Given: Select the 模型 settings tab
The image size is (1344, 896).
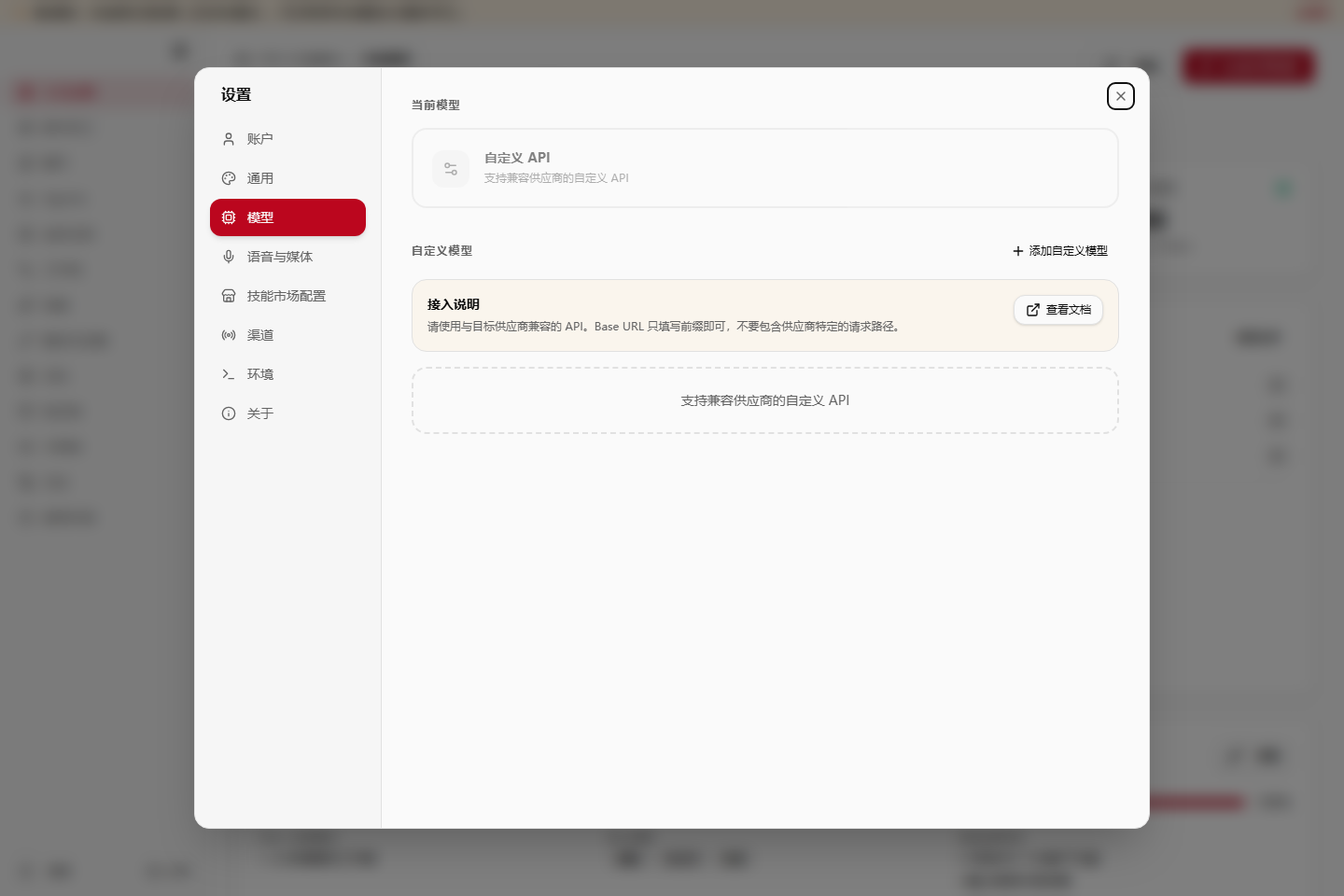Looking at the screenshot, I should point(287,217).
